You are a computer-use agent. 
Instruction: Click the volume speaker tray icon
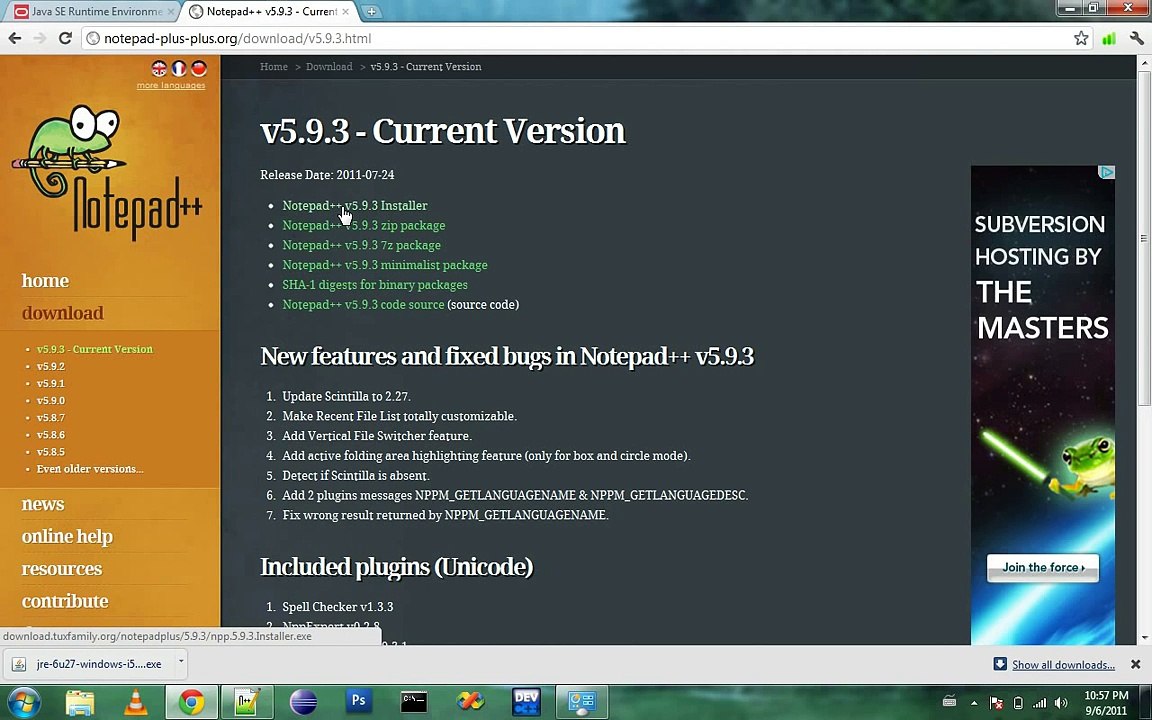tap(1061, 702)
